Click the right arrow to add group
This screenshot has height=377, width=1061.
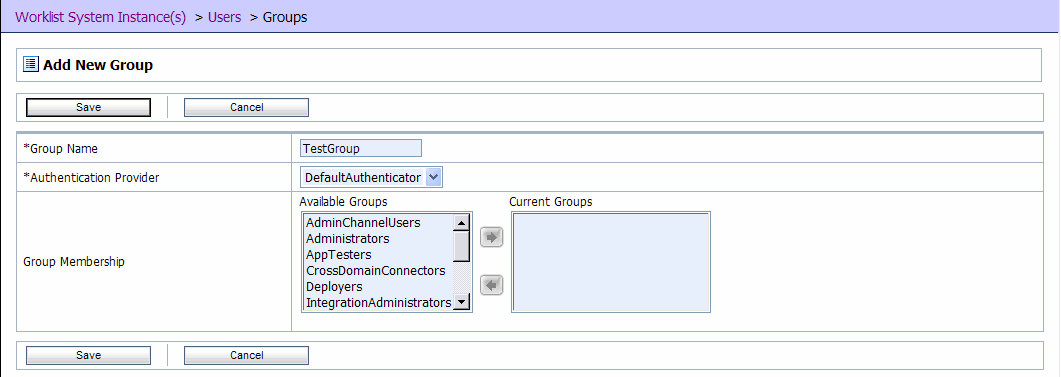(x=491, y=238)
